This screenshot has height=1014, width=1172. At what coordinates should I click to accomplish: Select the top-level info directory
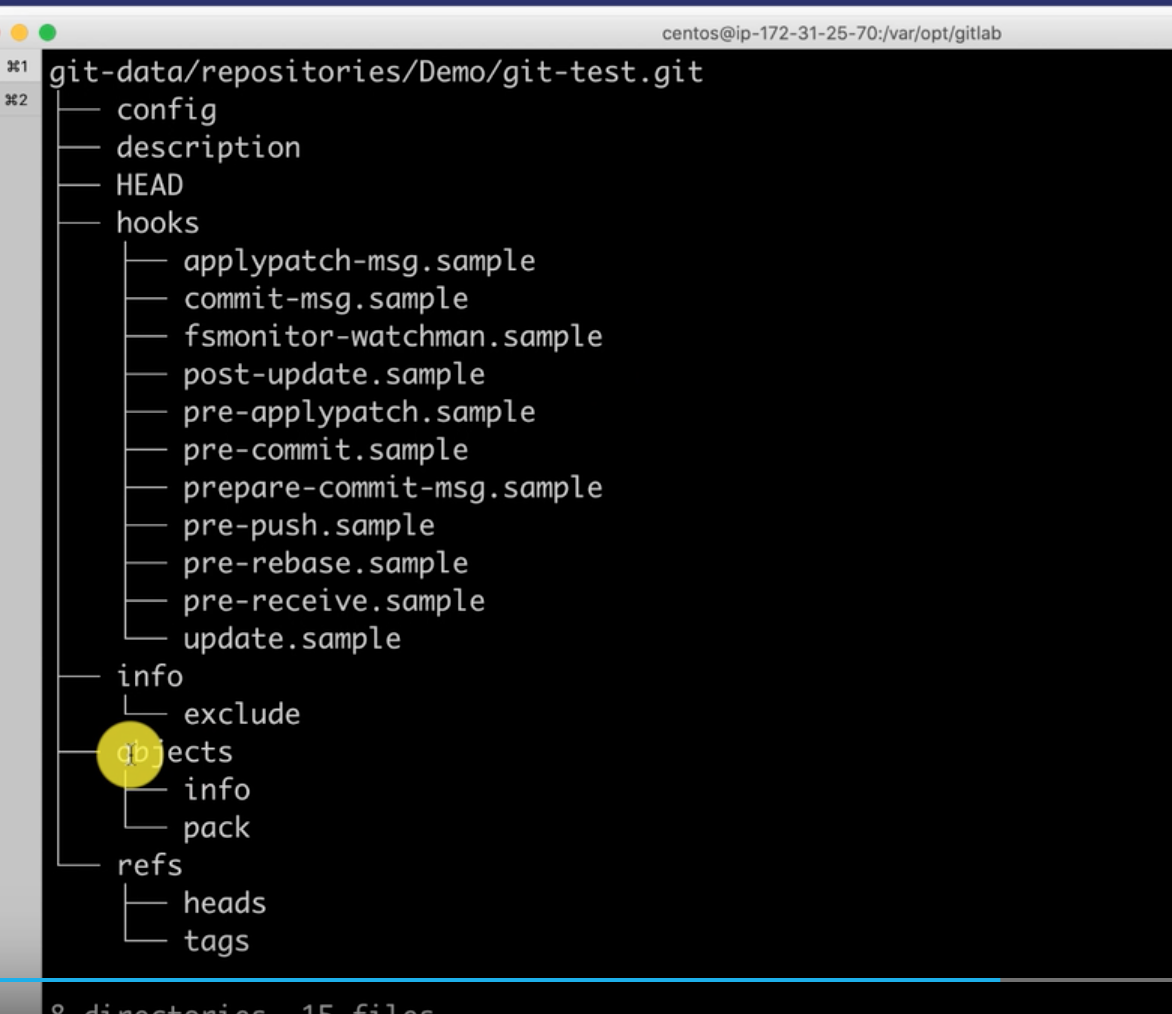[149, 676]
